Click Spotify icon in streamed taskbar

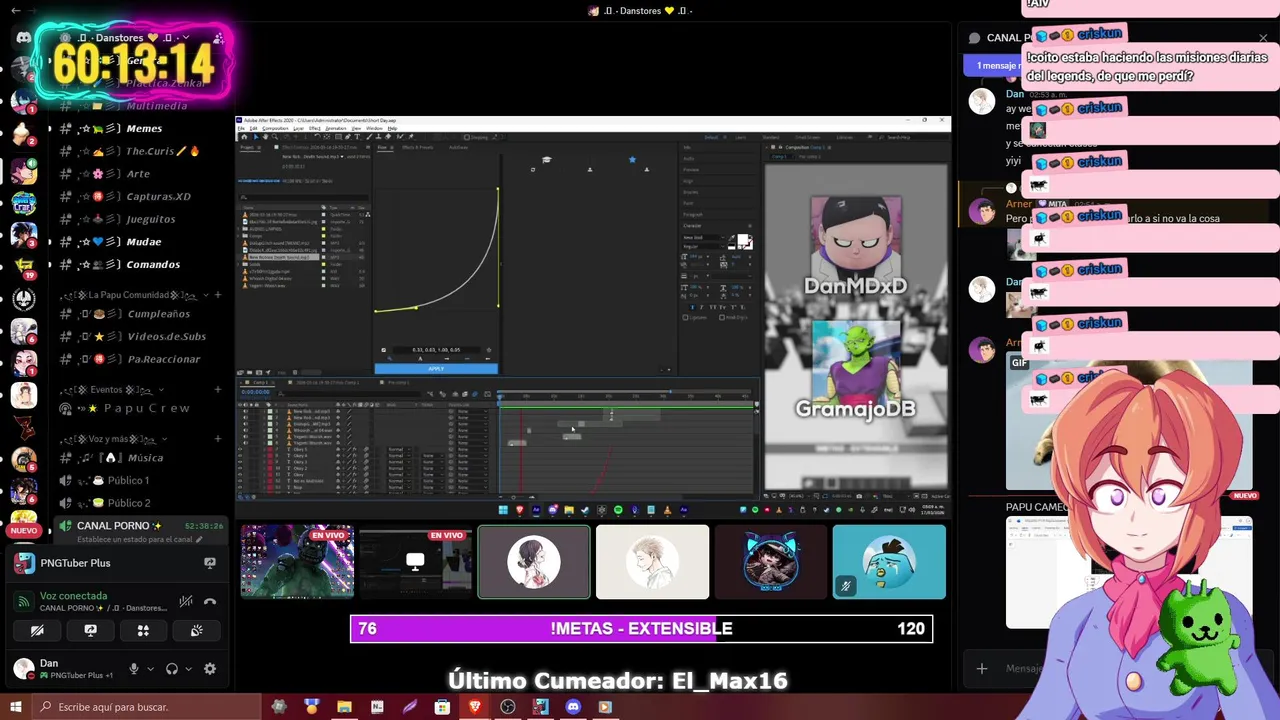[x=618, y=510]
